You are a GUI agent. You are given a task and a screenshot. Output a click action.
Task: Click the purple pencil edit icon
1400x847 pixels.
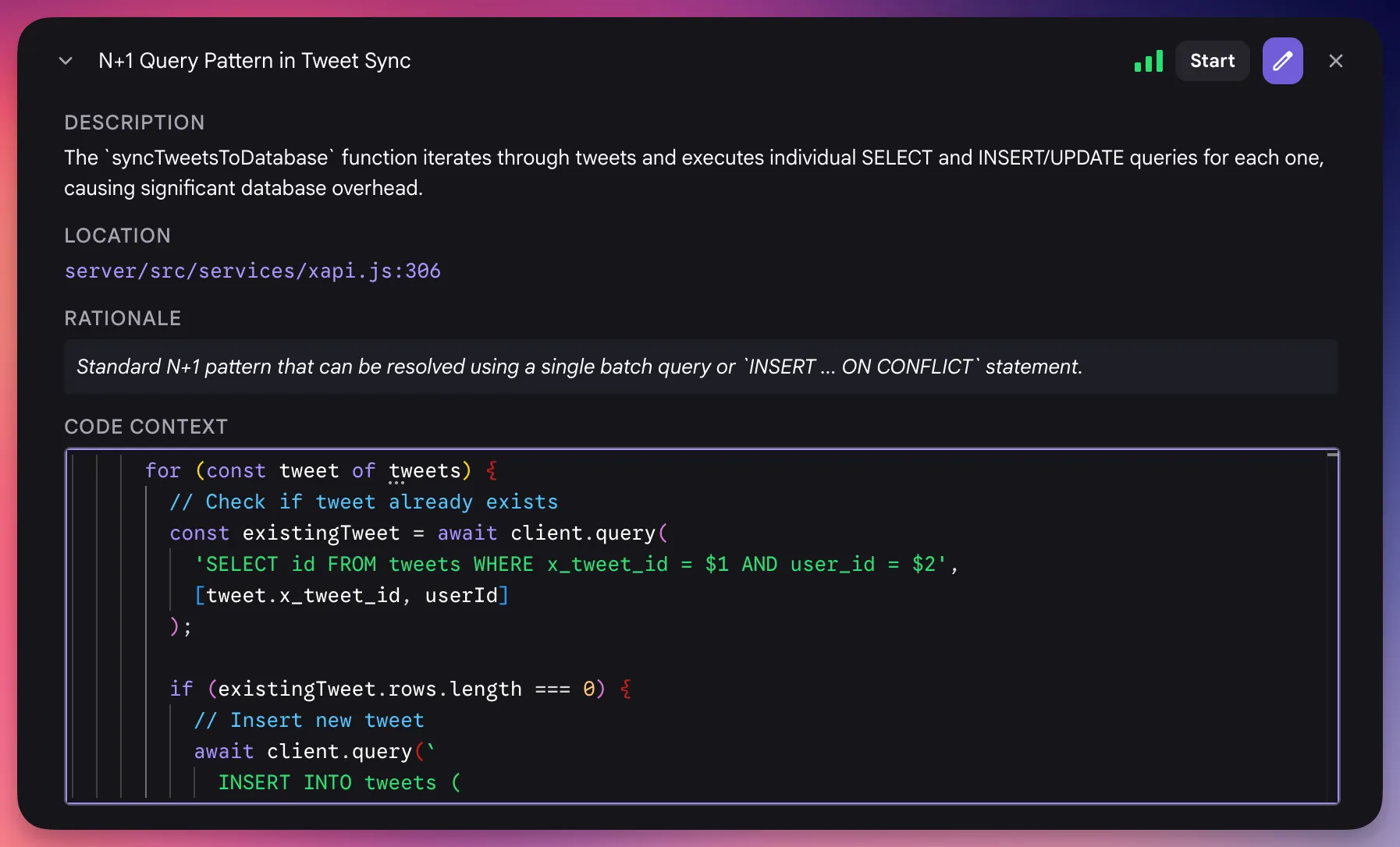click(x=1282, y=61)
